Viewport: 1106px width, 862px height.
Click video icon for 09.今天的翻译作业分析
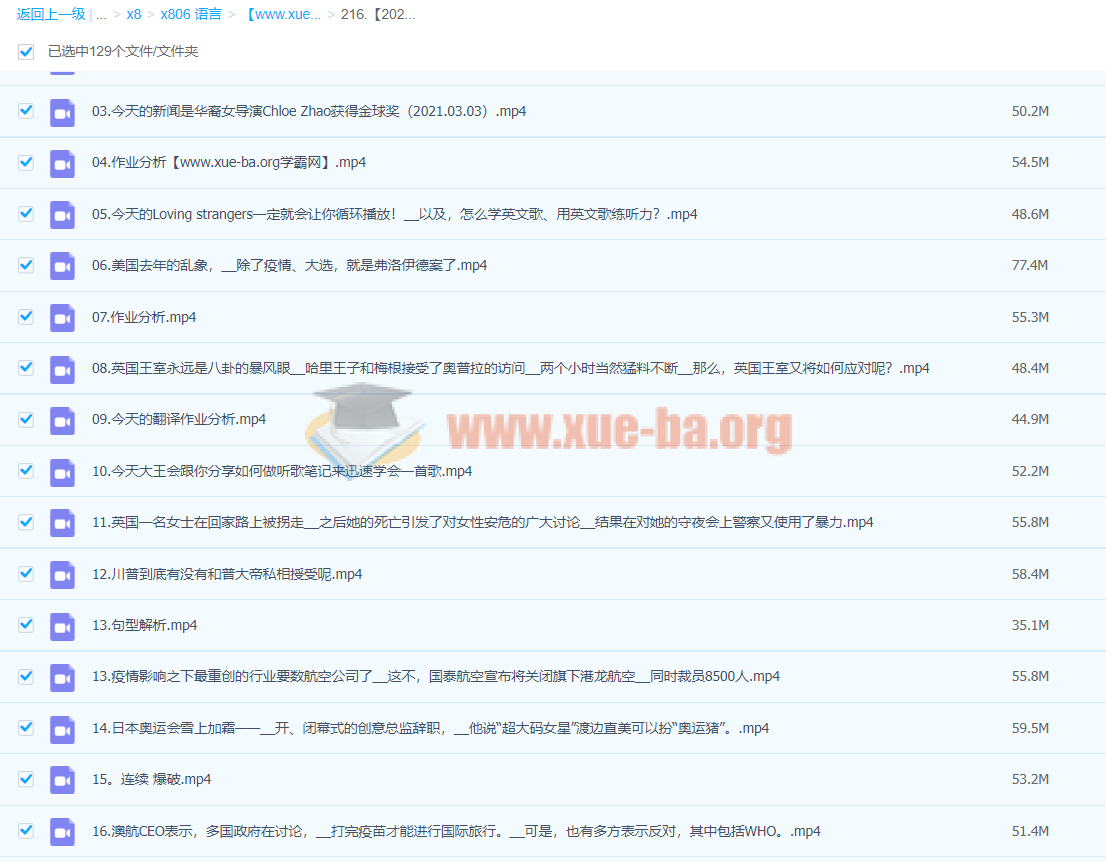click(63, 420)
